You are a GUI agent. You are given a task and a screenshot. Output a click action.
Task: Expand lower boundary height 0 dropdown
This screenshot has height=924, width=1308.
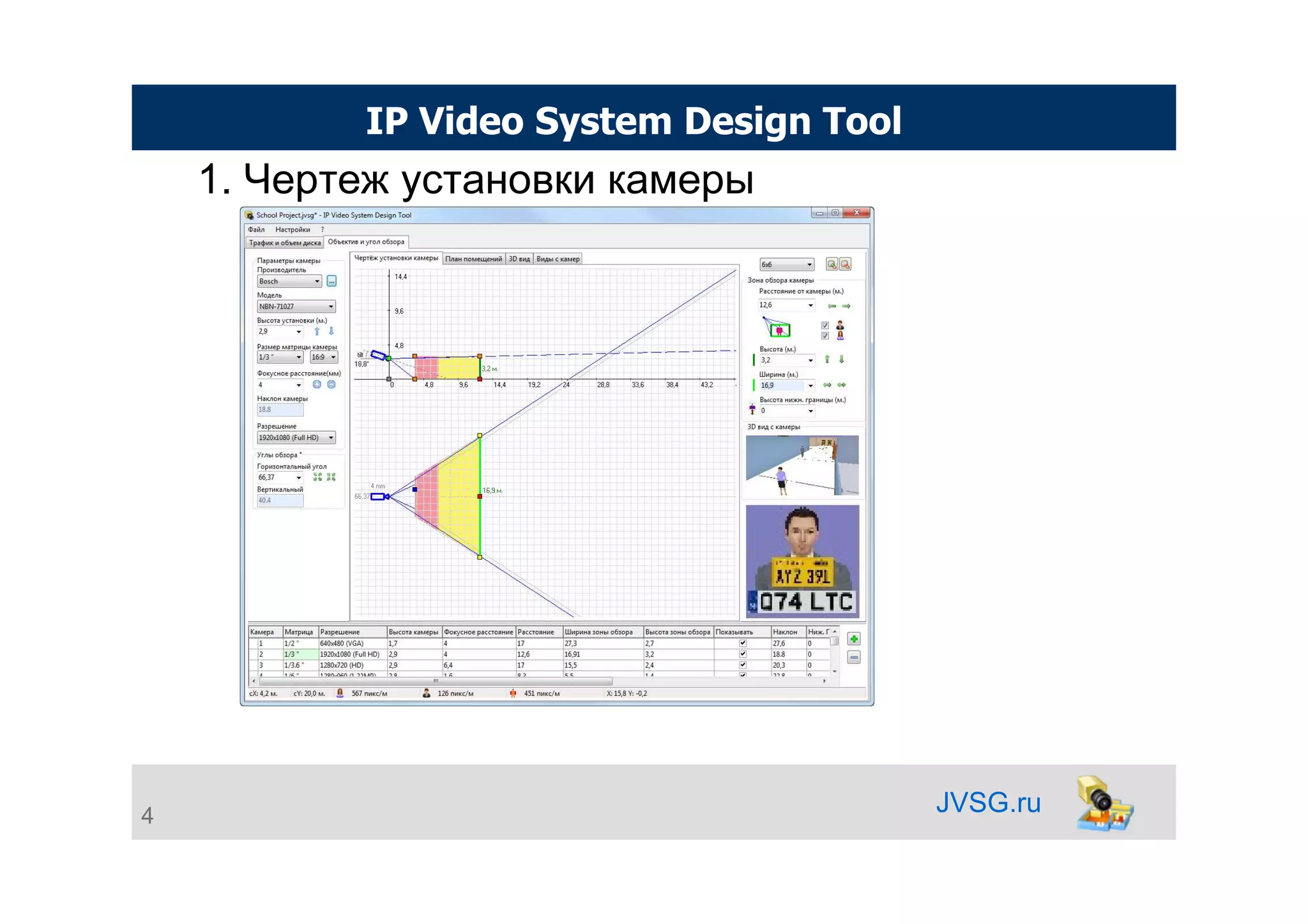pos(810,411)
